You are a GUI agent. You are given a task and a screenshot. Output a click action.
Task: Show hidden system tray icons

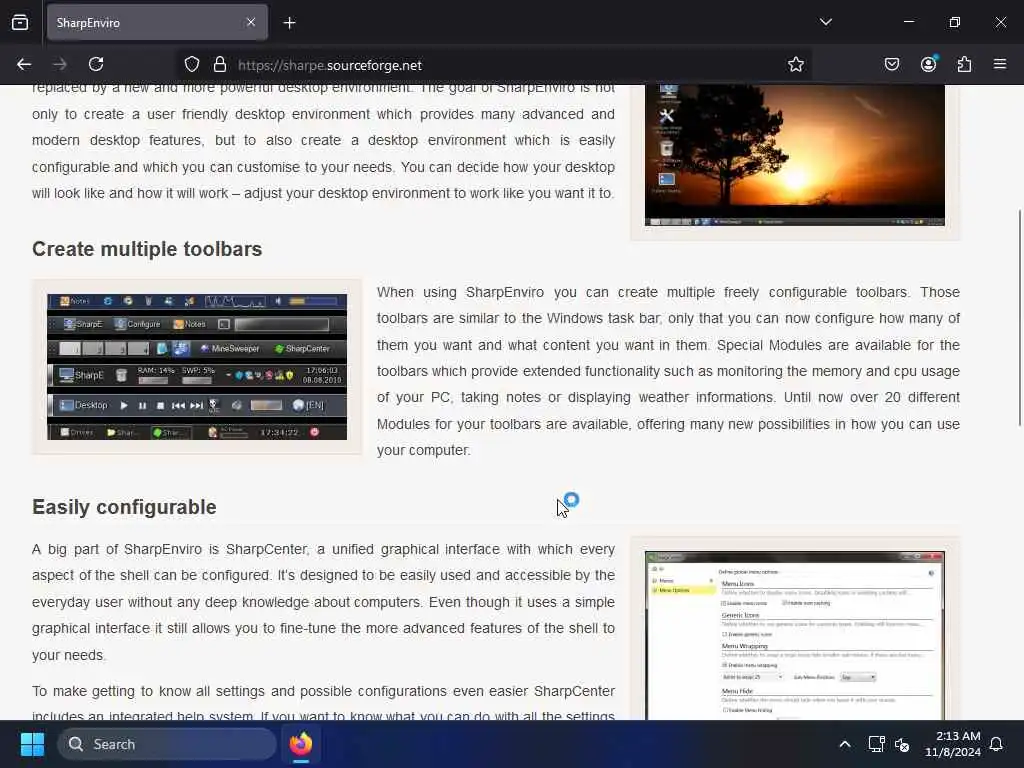pyautogui.click(x=844, y=744)
